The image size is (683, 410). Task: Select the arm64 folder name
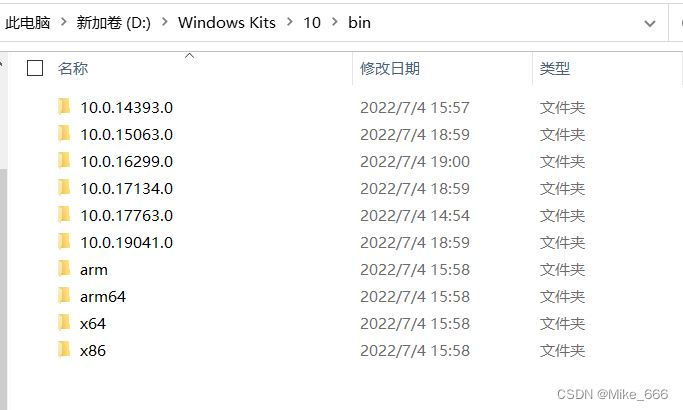[x=103, y=296]
